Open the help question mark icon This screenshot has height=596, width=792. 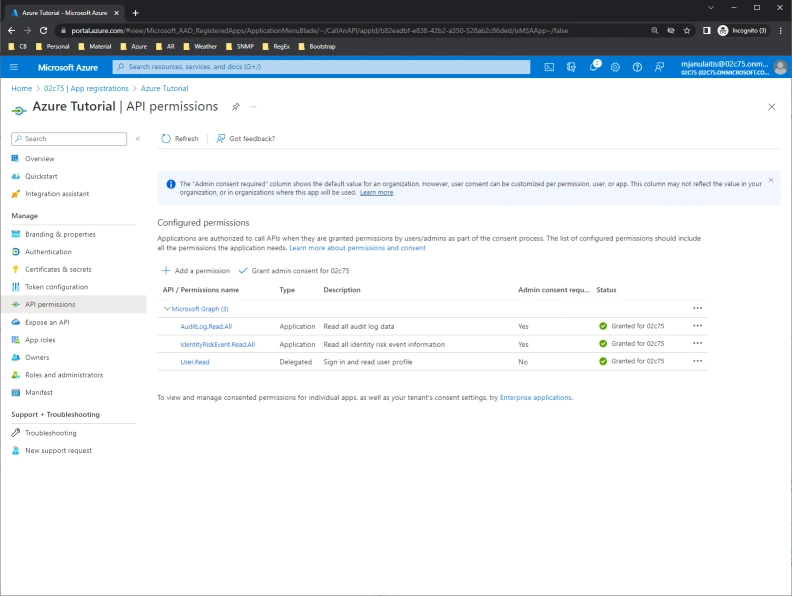pos(637,67)
